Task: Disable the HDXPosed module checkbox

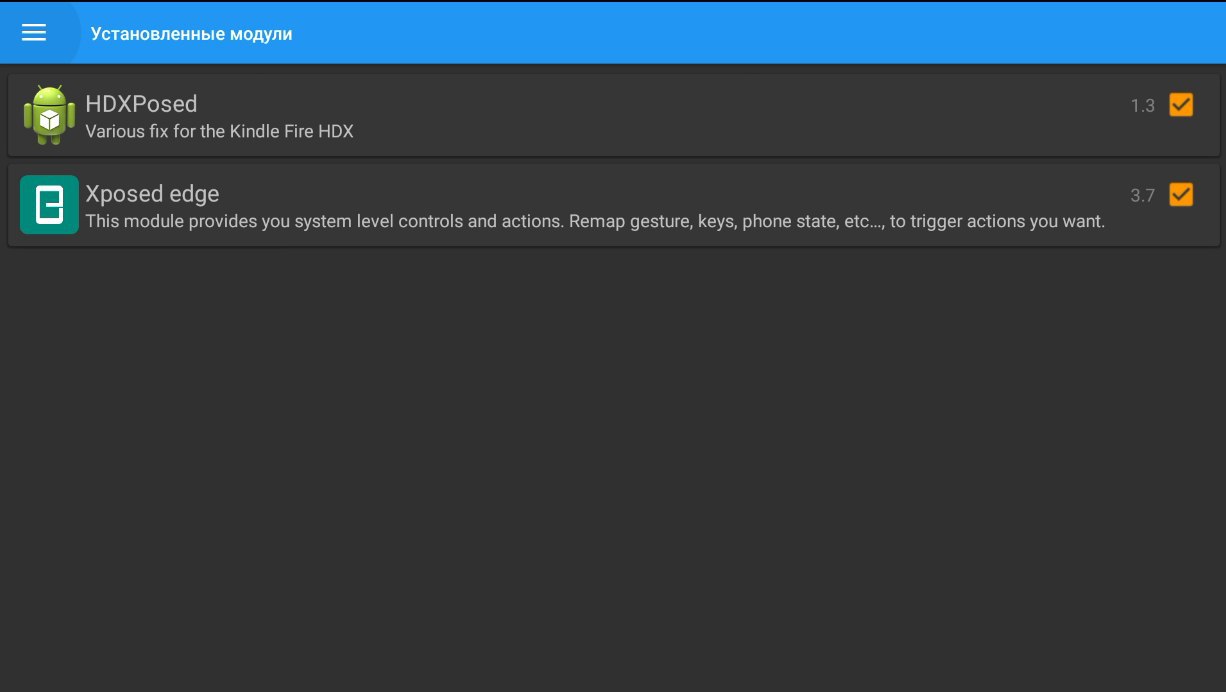Action: [1181, 105]
